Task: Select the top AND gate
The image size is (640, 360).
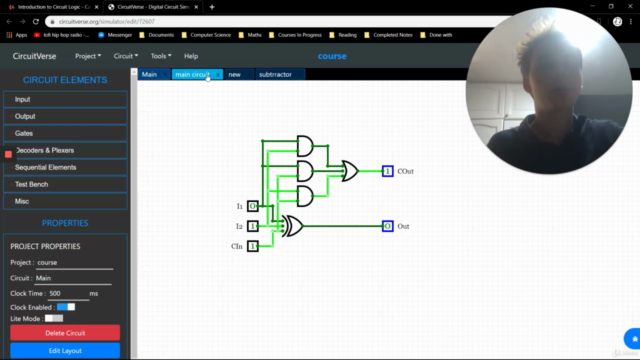Action: (305, 146)
